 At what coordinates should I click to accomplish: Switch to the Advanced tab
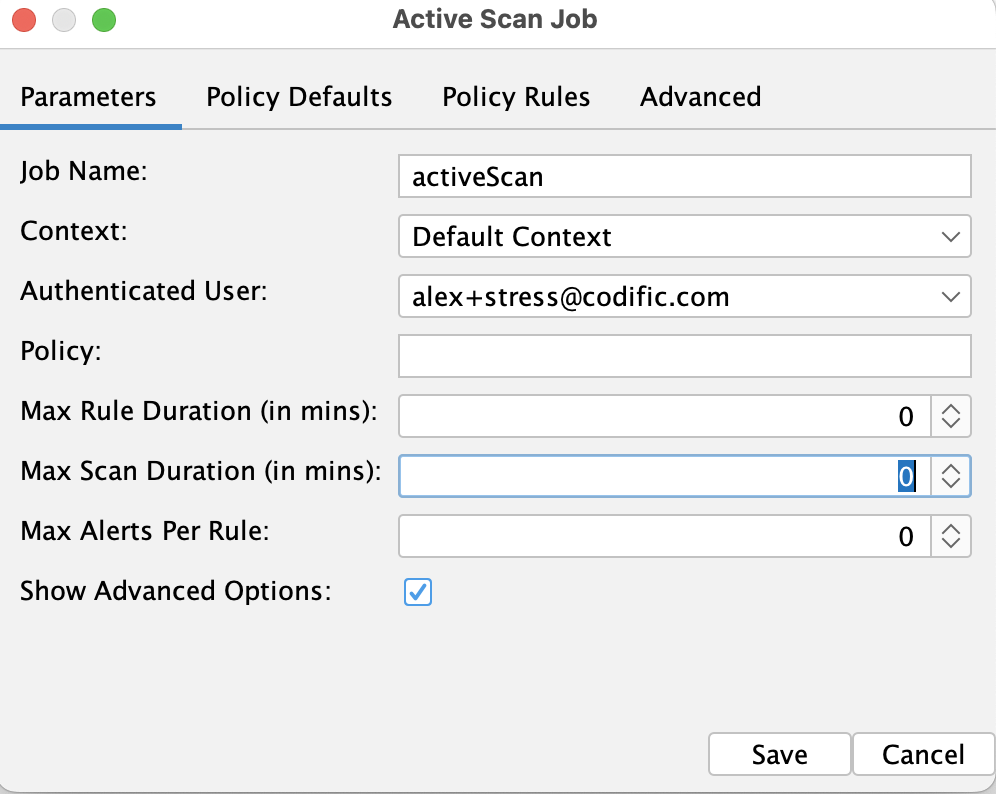point(699,97)
